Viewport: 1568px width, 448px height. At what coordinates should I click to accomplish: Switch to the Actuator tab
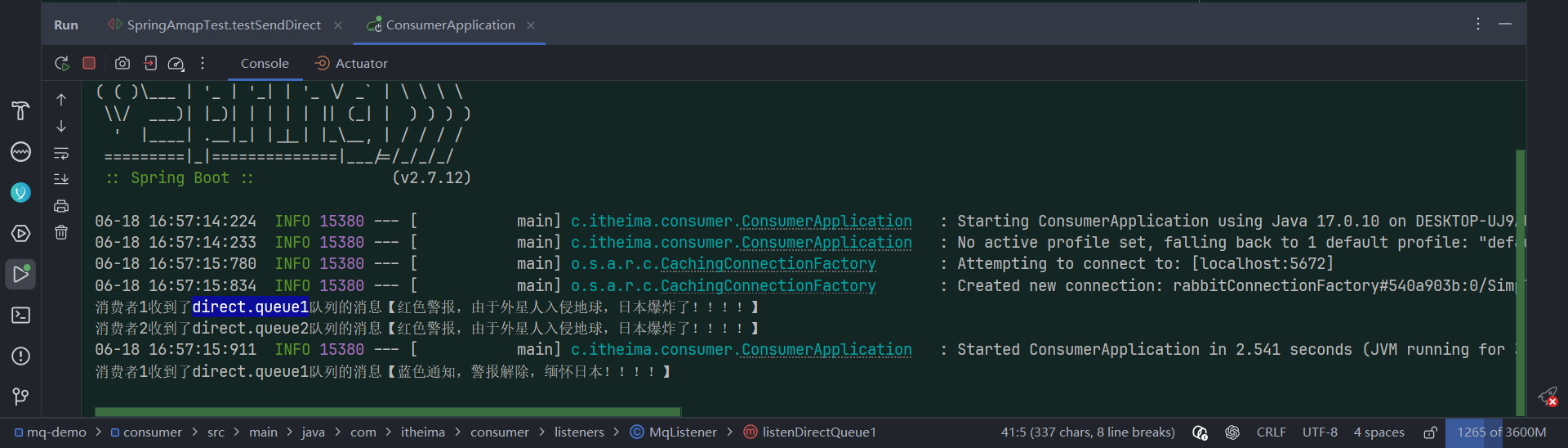coord(351,63)
